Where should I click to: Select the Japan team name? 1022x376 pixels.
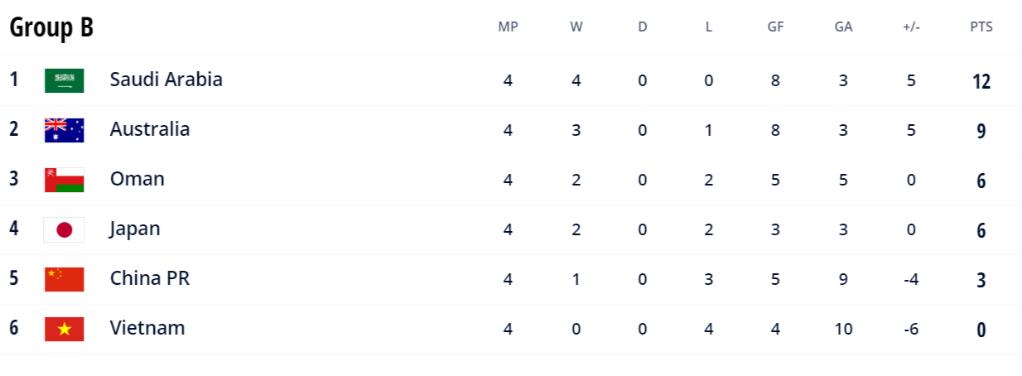(135, 229)
